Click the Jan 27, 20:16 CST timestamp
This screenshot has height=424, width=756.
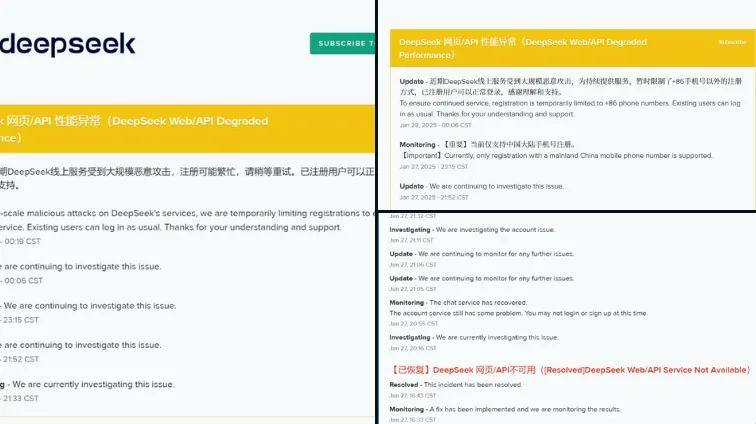[411, 348]
